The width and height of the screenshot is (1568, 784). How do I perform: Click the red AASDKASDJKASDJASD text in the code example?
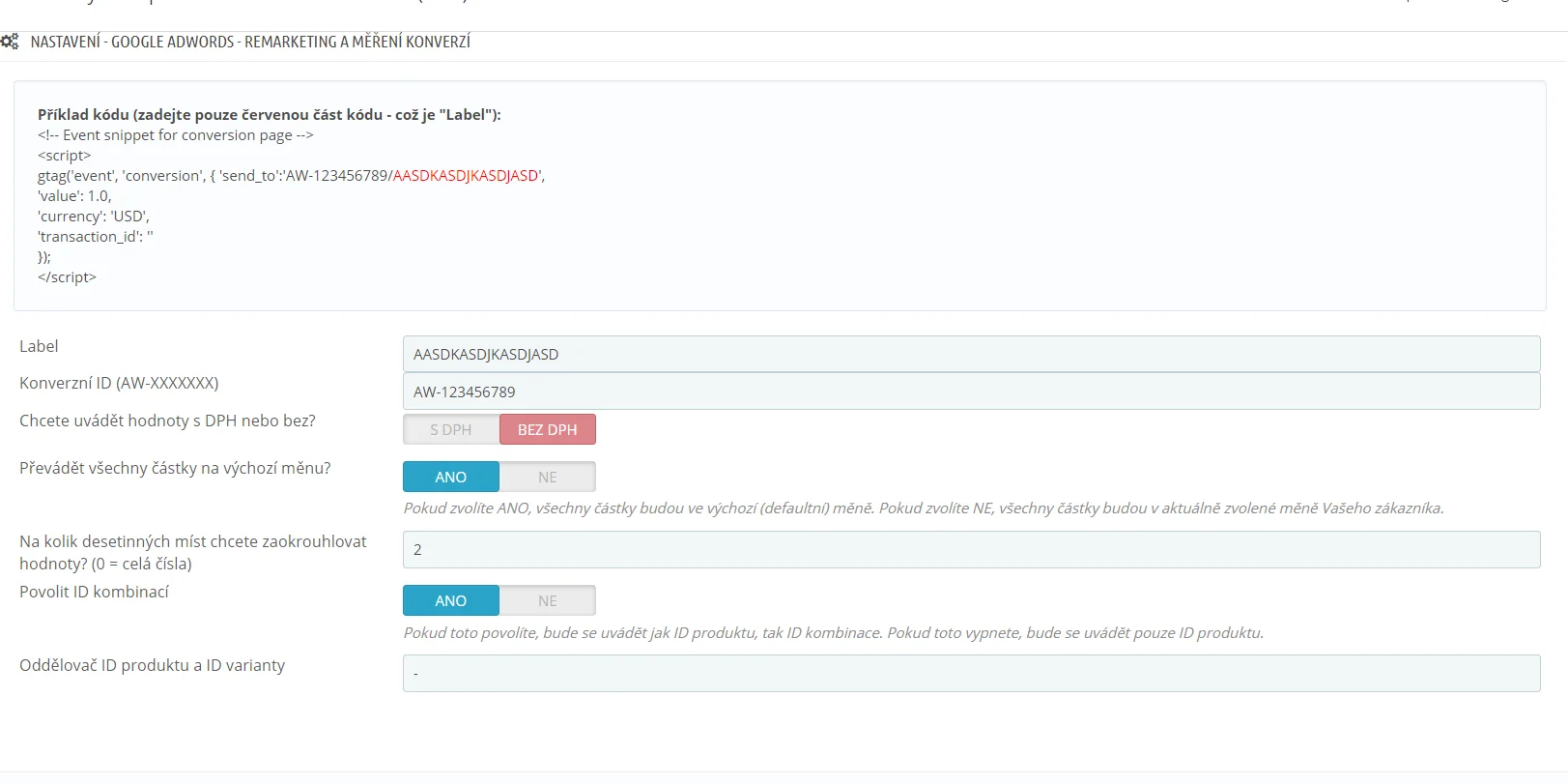click(466, 176)
